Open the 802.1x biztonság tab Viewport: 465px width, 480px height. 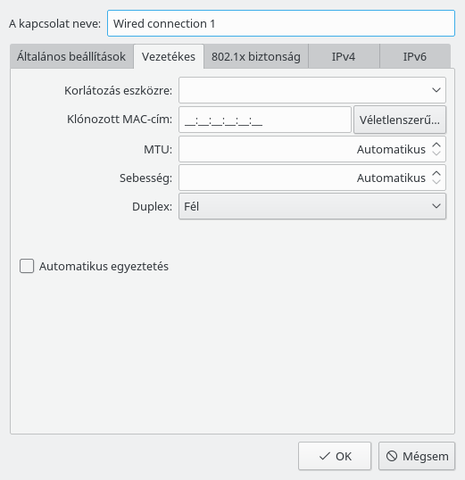[256, 57]
